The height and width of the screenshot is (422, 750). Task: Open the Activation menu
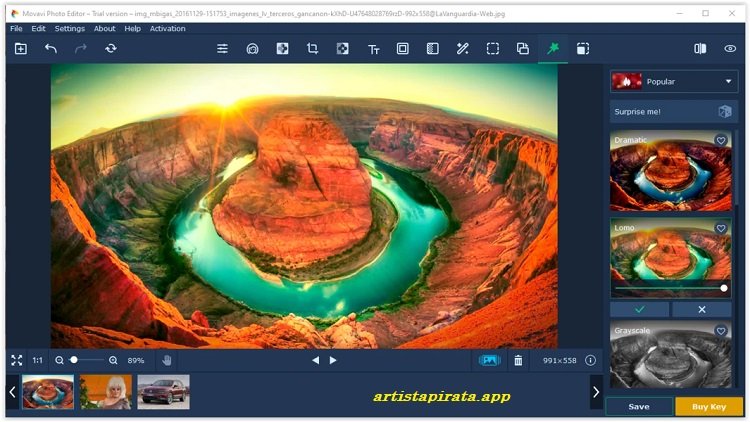point(167,29)
